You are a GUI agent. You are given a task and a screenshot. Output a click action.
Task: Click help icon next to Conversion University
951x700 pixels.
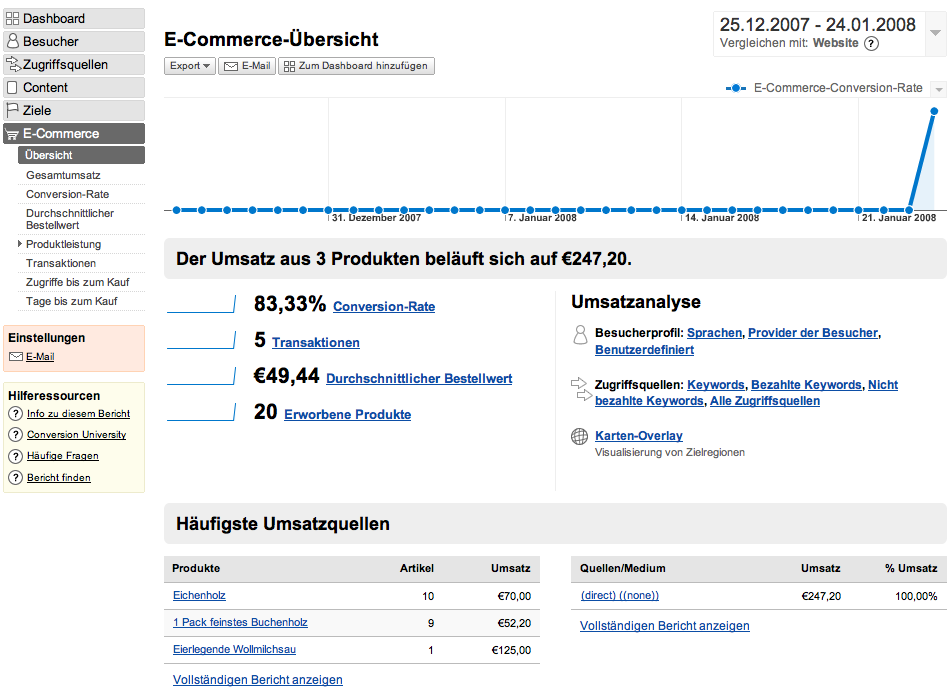click(x=15, y=435)
